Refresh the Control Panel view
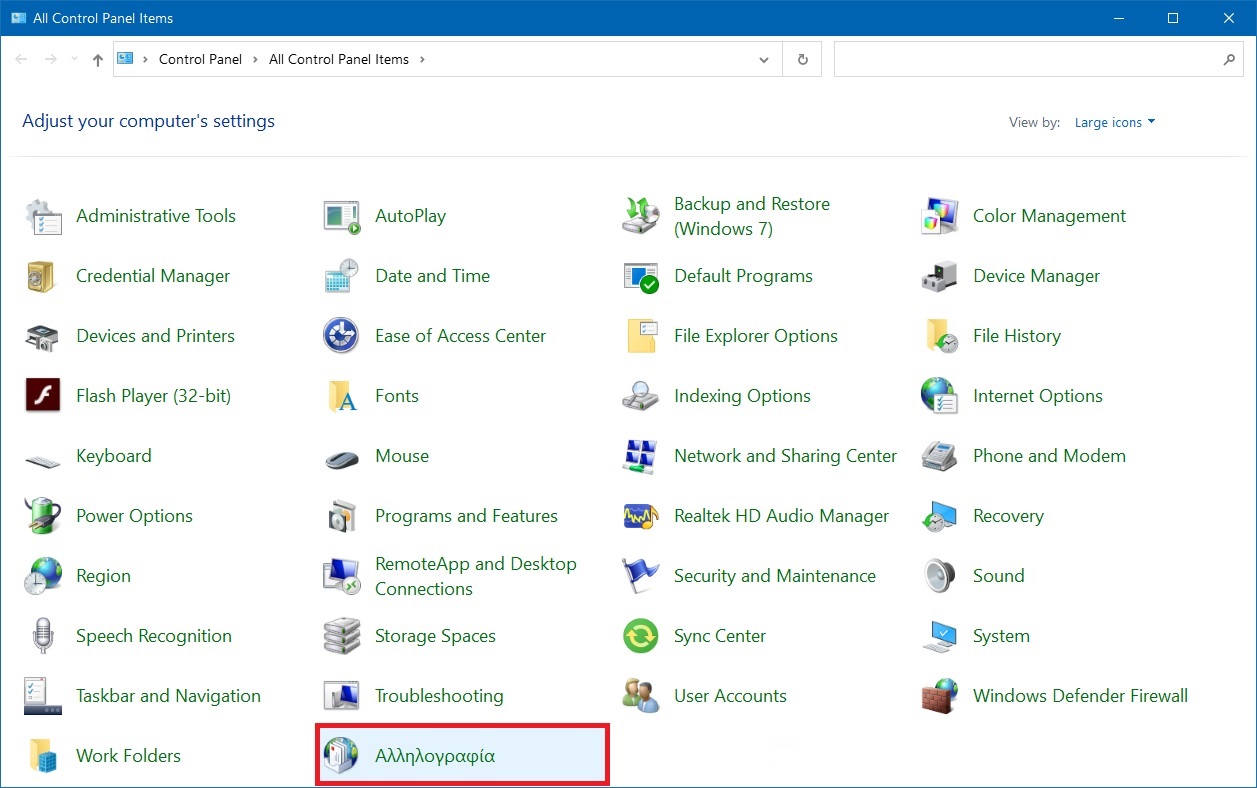1257x788 pixels. pyautogui.click(x=802, y=60)
